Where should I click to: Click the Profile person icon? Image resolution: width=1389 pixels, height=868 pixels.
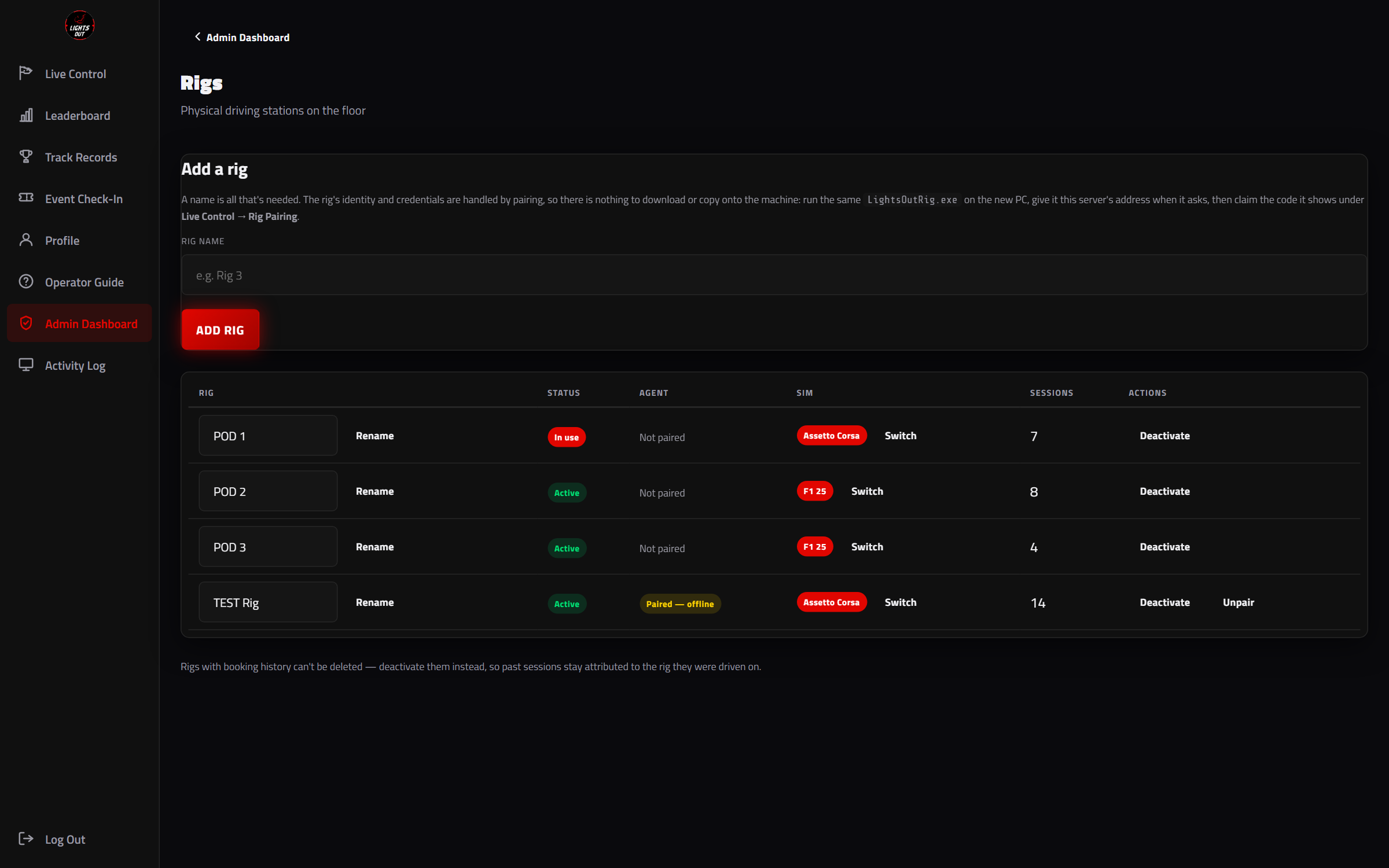click(x=25, y=240)
